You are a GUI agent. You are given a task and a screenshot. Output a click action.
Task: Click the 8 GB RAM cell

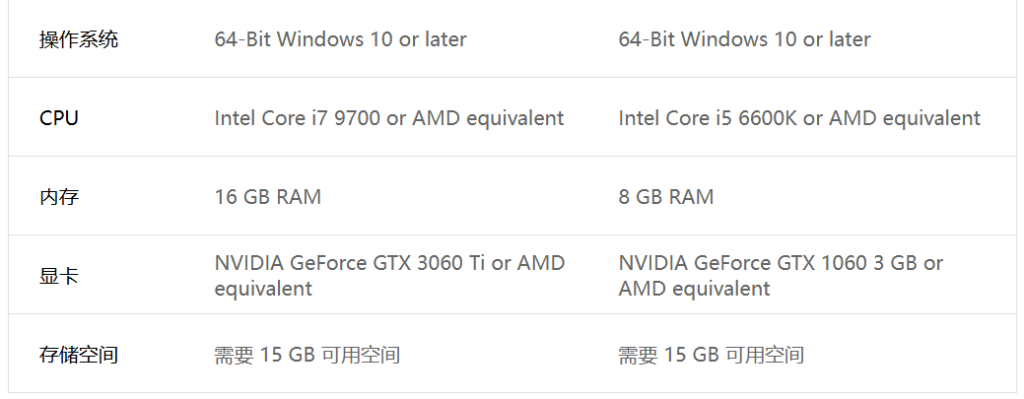[x=666, y=197]
